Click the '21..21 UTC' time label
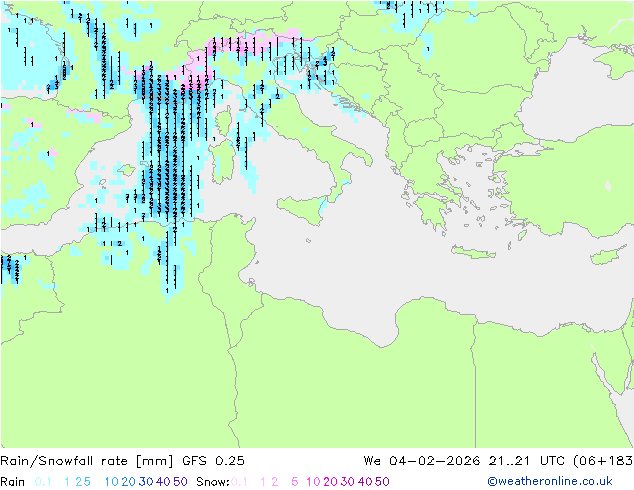The width and height of the screenshot is (634, 490). (x=526, y=461)
